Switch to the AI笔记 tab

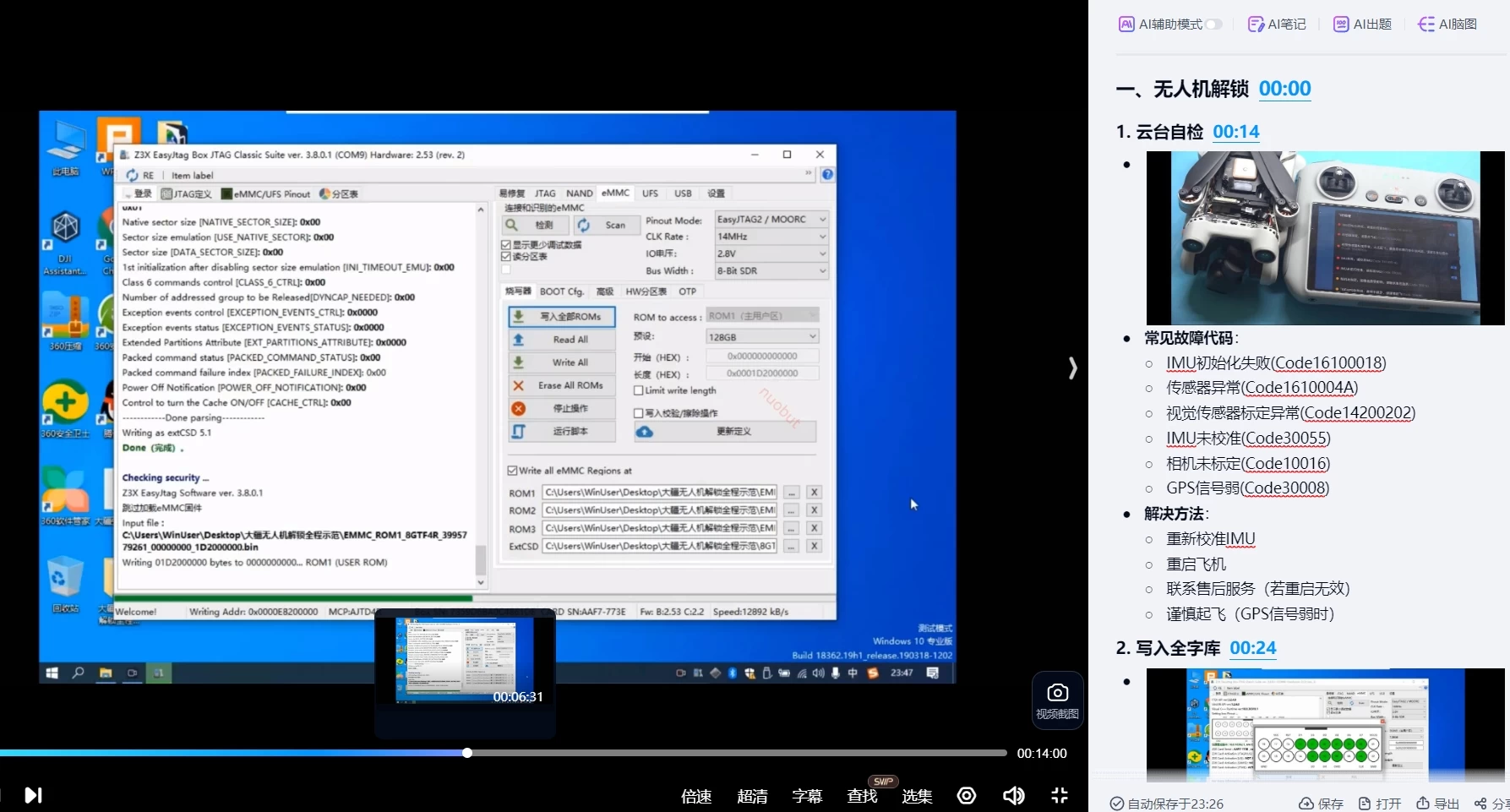[1277, 25]
